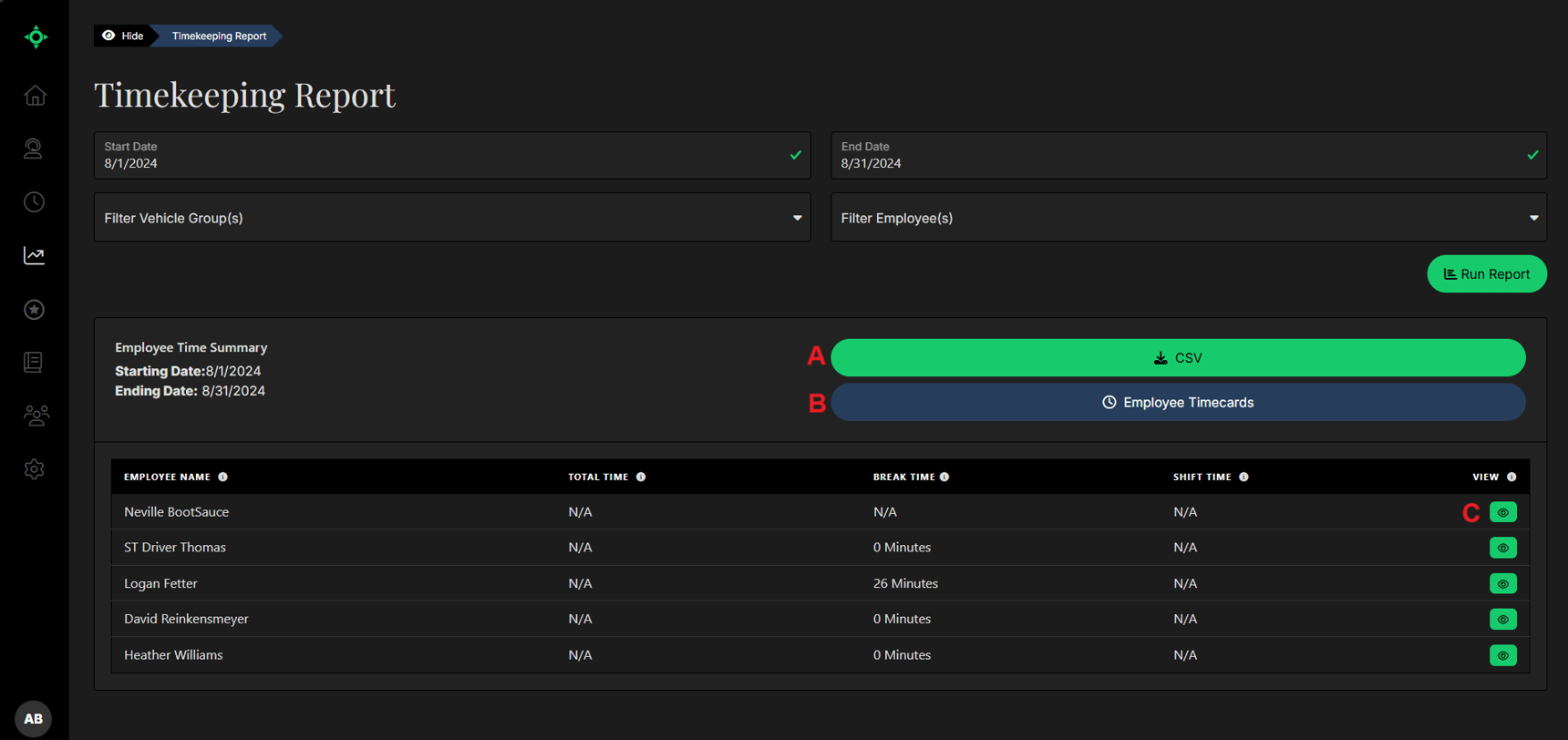View Heather Williams' time entries
This screenshot has height=740, width=1568.
click(x=1502, y=655)
